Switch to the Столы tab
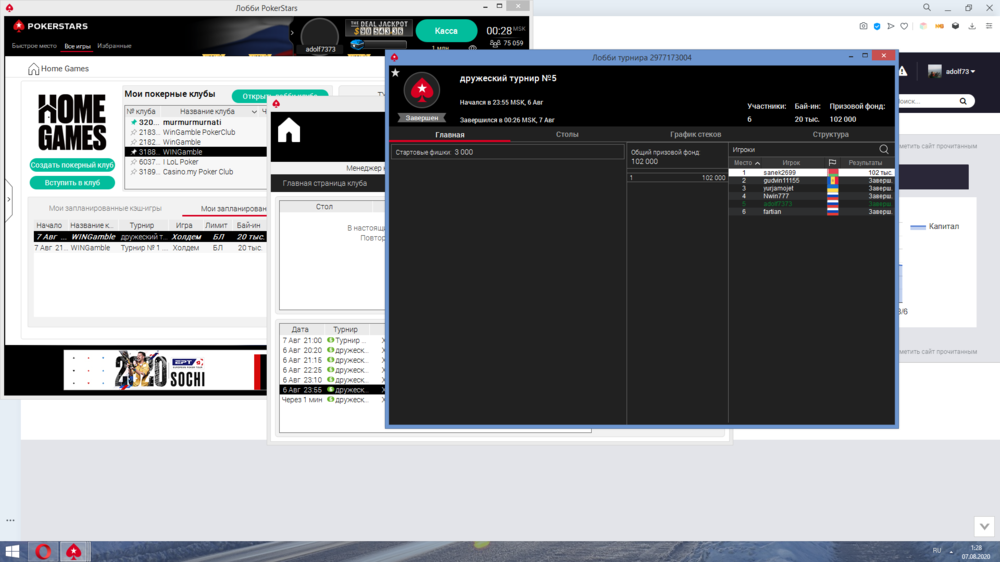 click(567, 134)
